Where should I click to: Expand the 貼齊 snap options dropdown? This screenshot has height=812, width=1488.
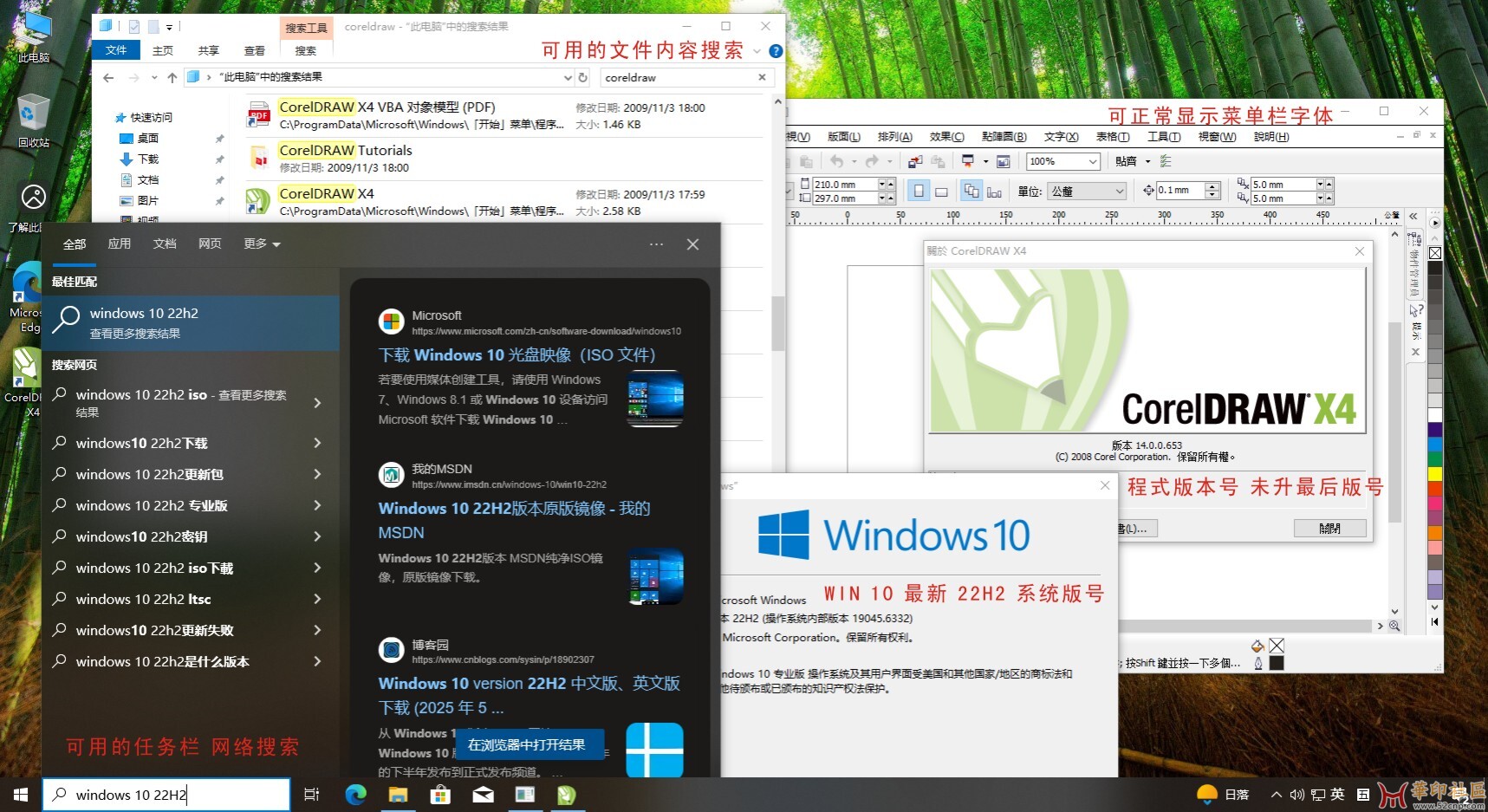point(1147,161)
